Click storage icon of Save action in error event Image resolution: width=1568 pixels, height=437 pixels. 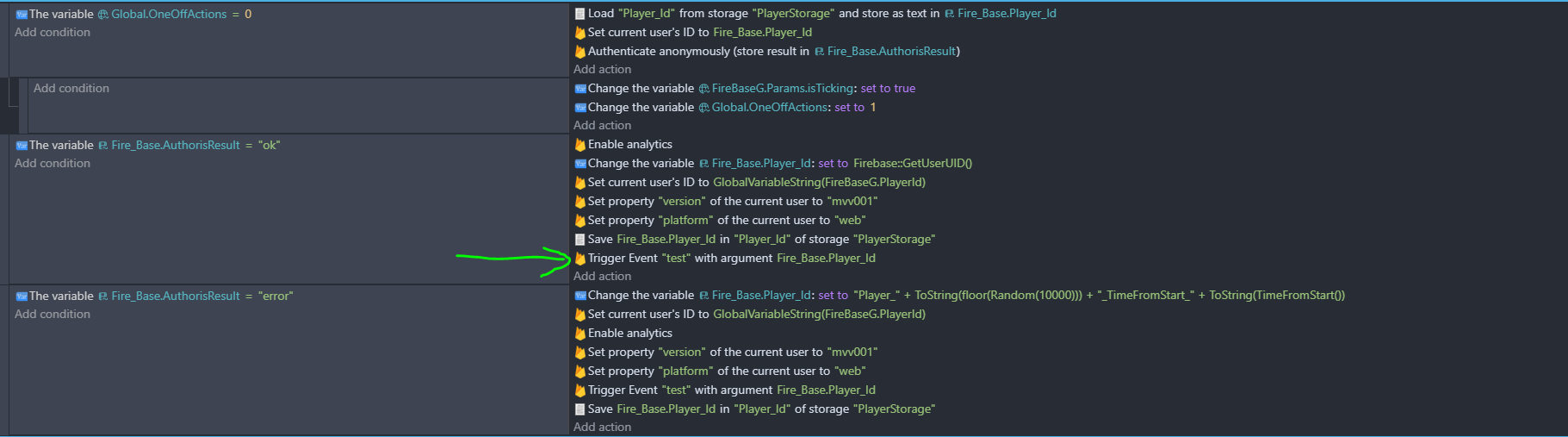tap(580, 409)
